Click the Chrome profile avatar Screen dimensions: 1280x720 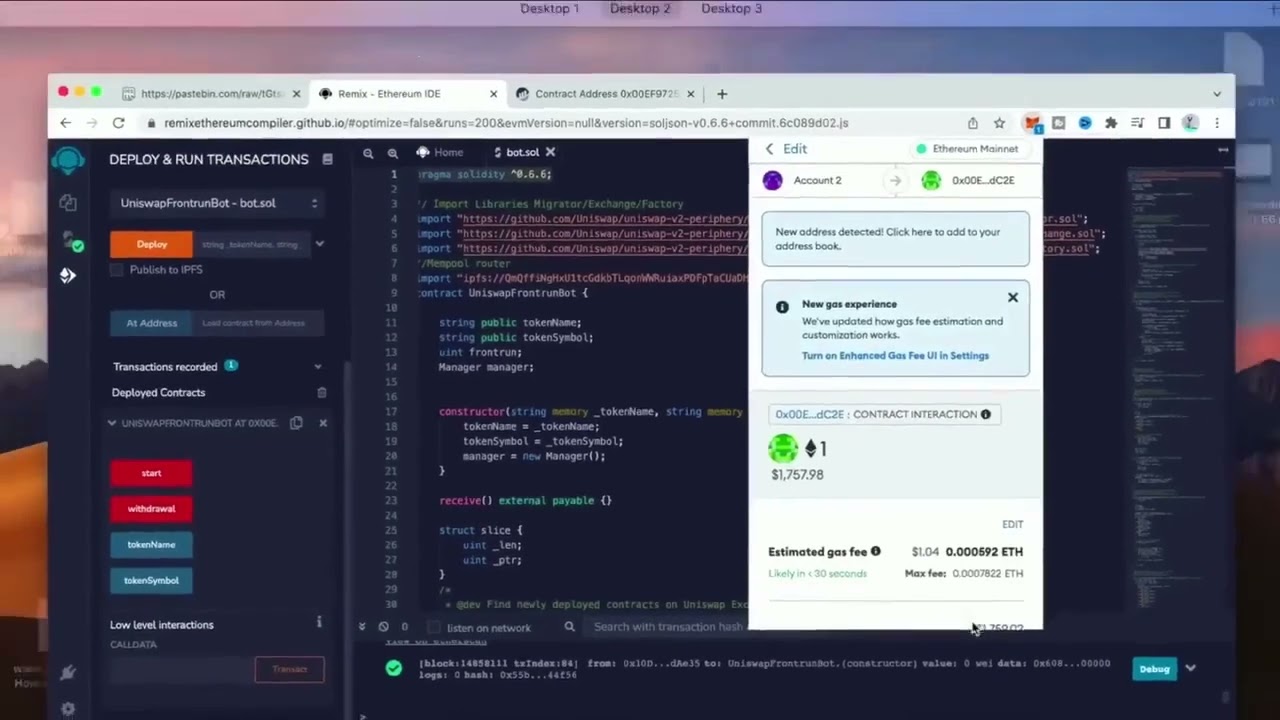click(1190, 123)
